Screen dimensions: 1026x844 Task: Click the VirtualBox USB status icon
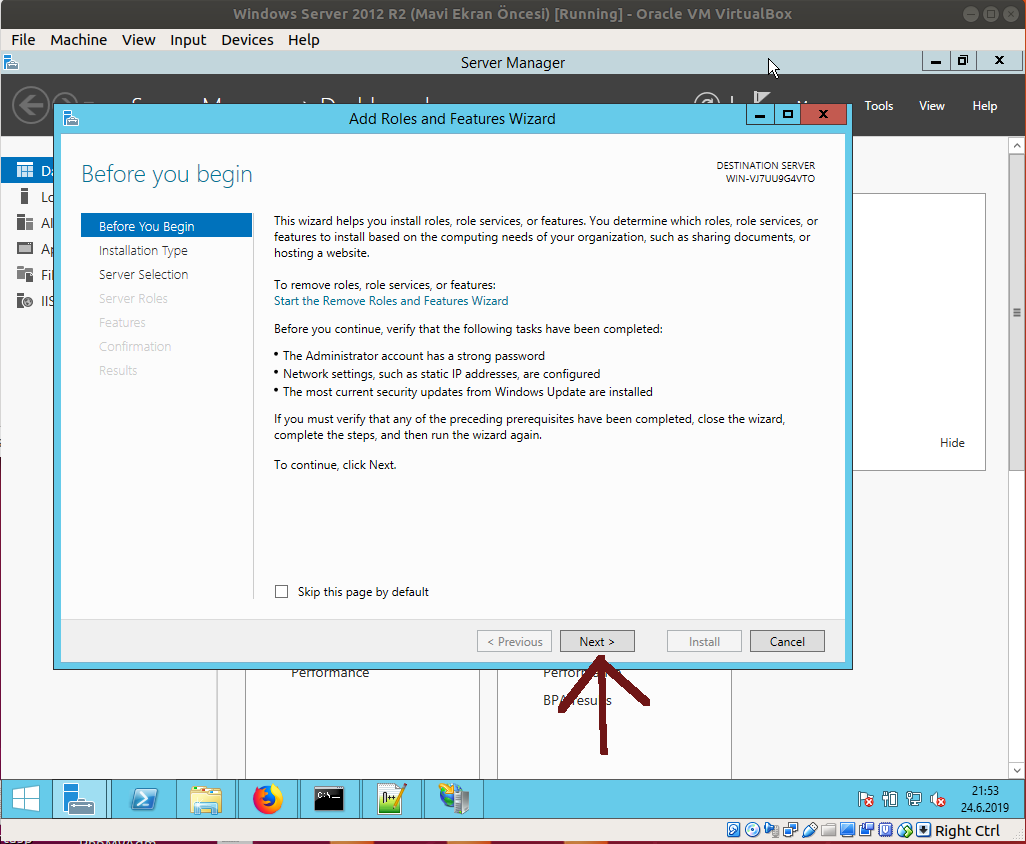click(809, 830)
